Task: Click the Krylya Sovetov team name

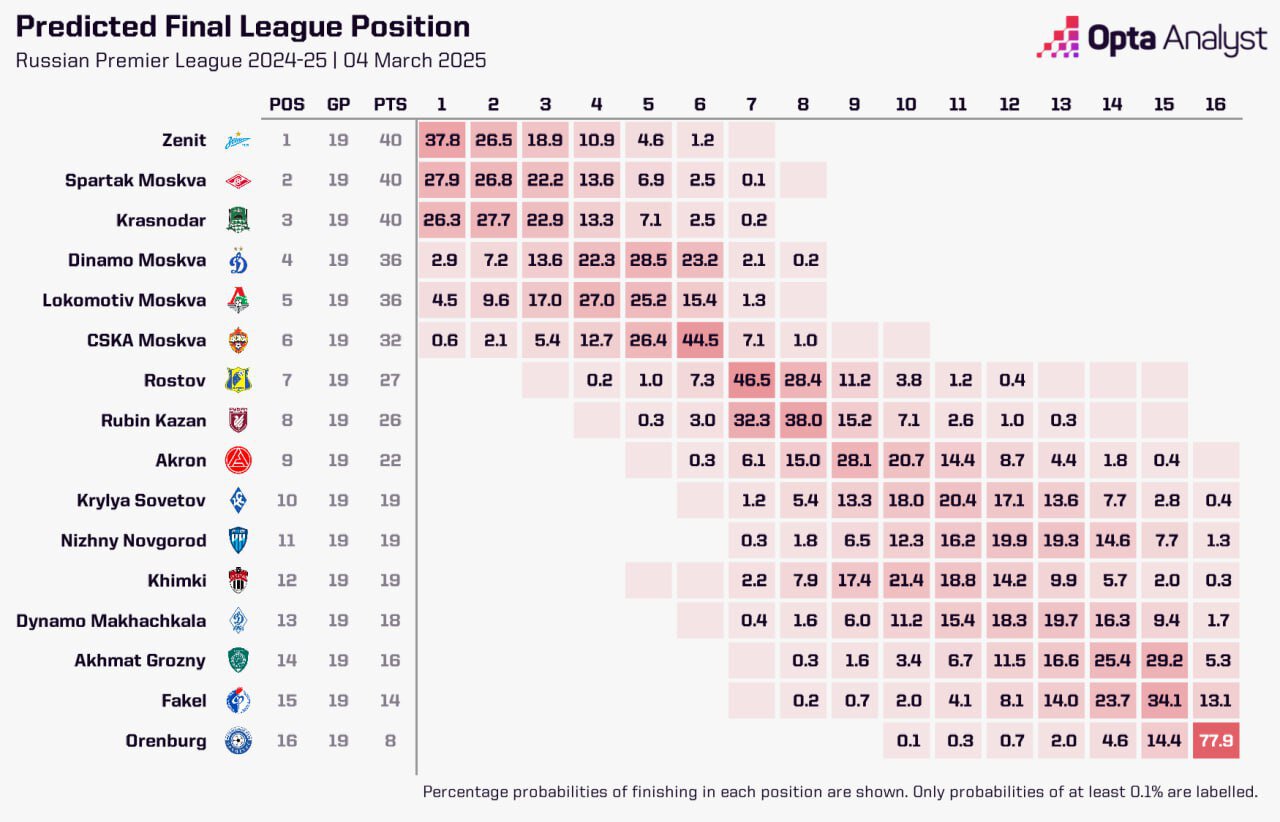Action: pyautogui.click(x=141, y=500)
